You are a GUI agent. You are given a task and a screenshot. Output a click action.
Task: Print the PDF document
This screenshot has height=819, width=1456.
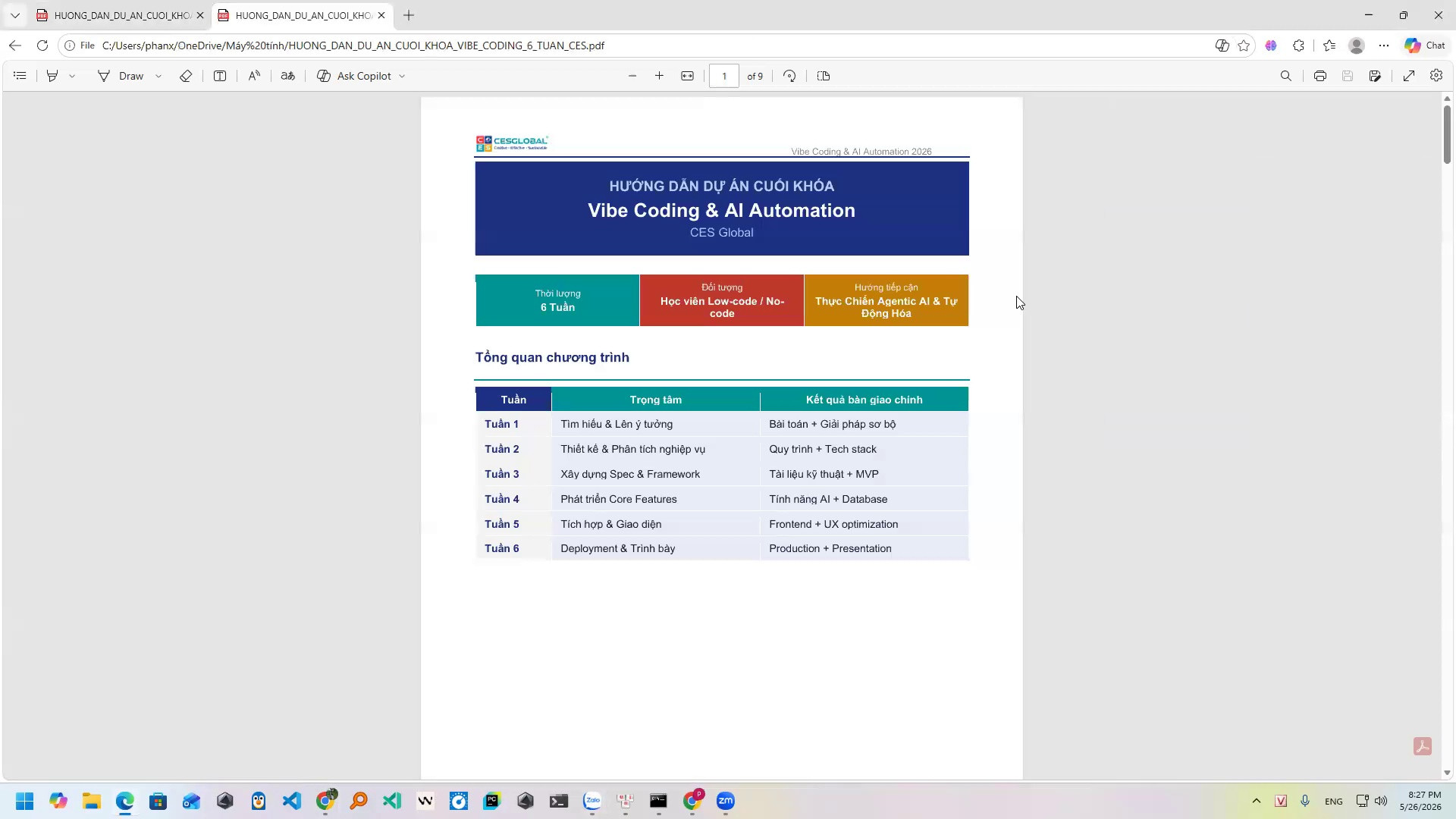click(1320, 76)
